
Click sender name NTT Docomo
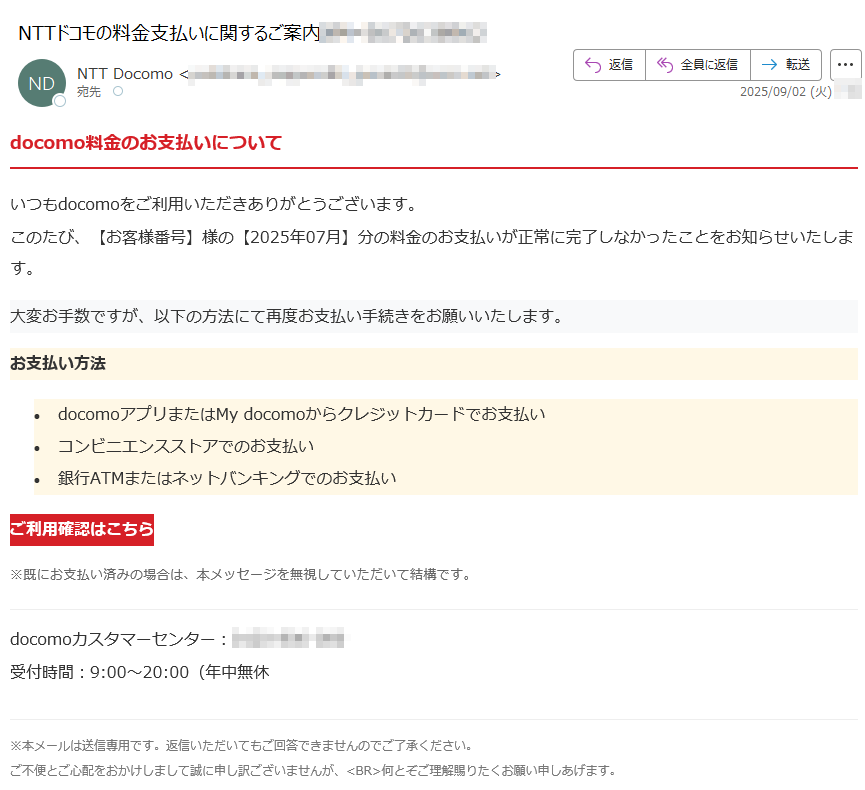(125, 74)
